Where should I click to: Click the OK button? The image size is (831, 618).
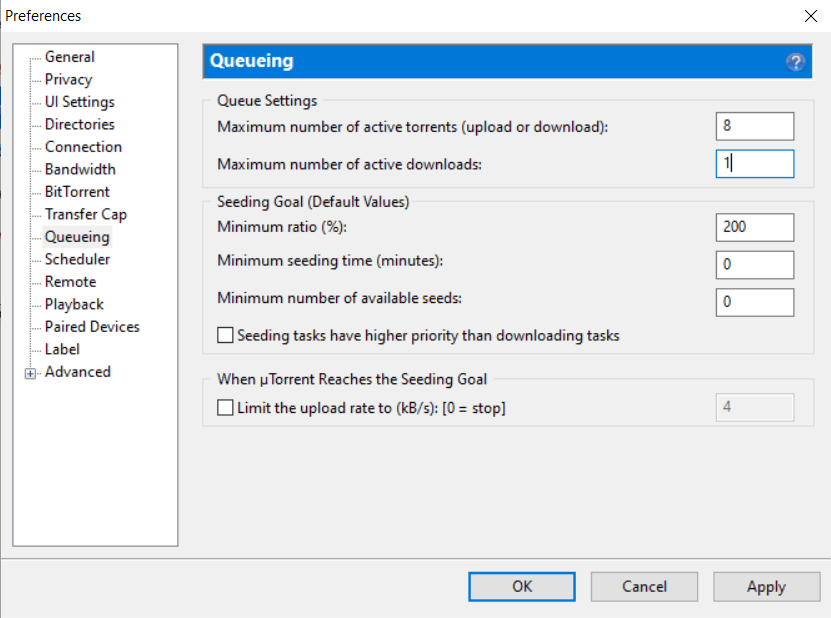521,587
